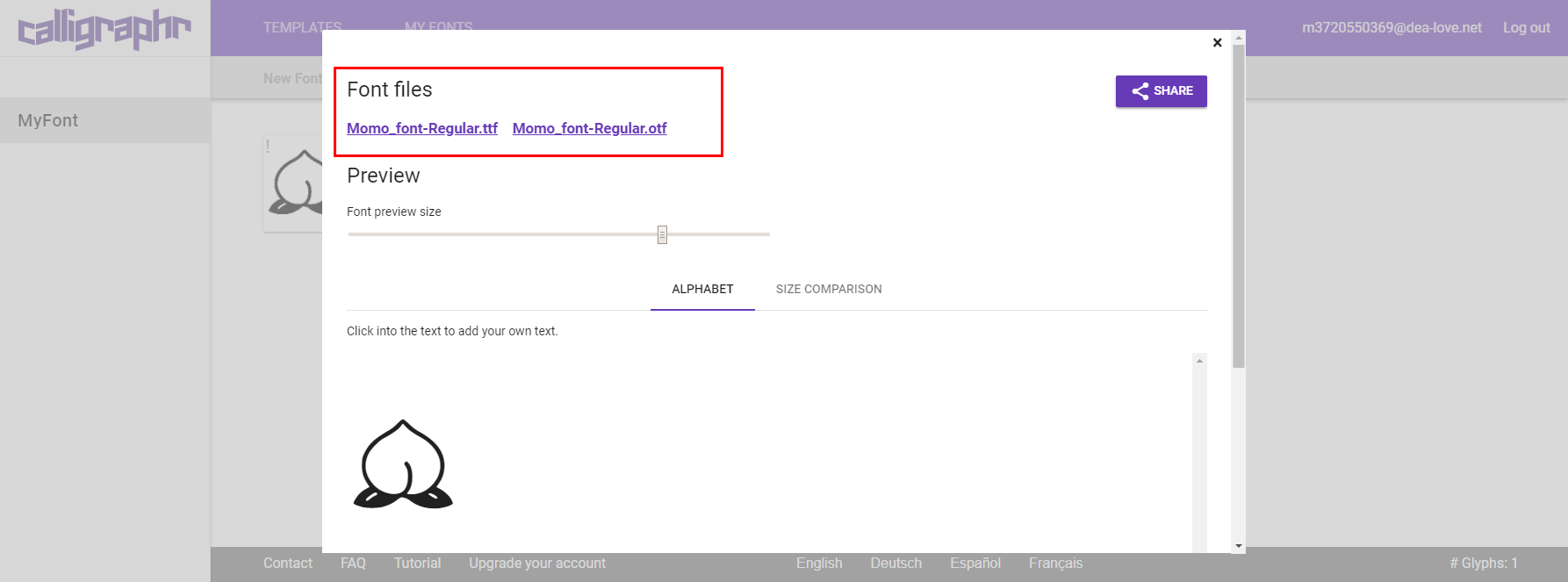Select MyFont in the sidebar
This screenshot has width=1568, height=582.
click(x=48, y=120)
